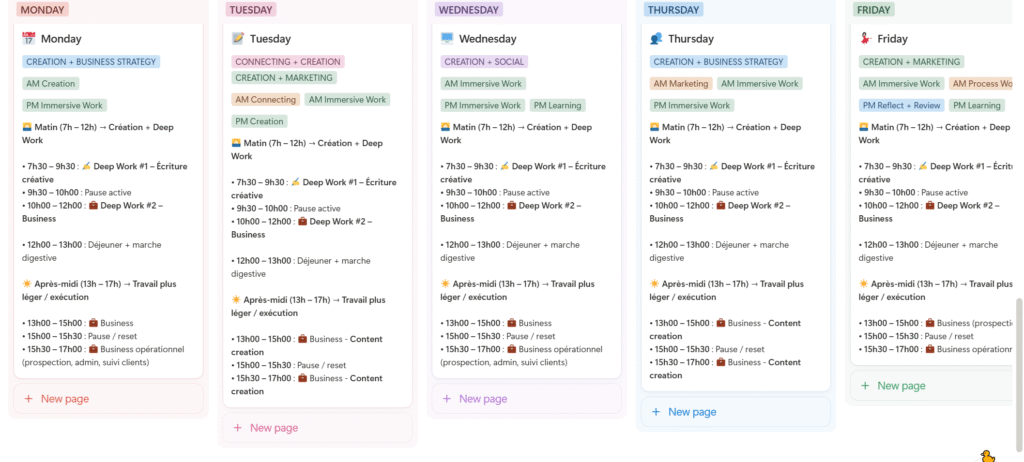Screen dimensions: 1024x462
Task: Click the PM Reflect + Review tag
Action: 901,105
